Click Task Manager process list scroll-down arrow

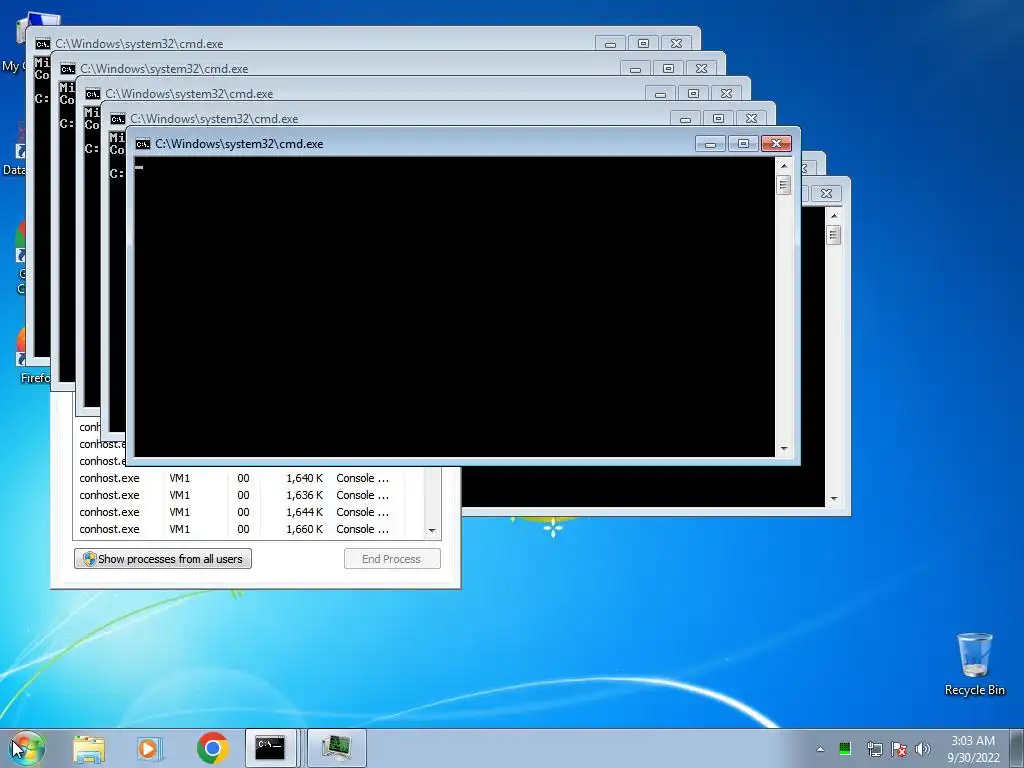(432, 530)
